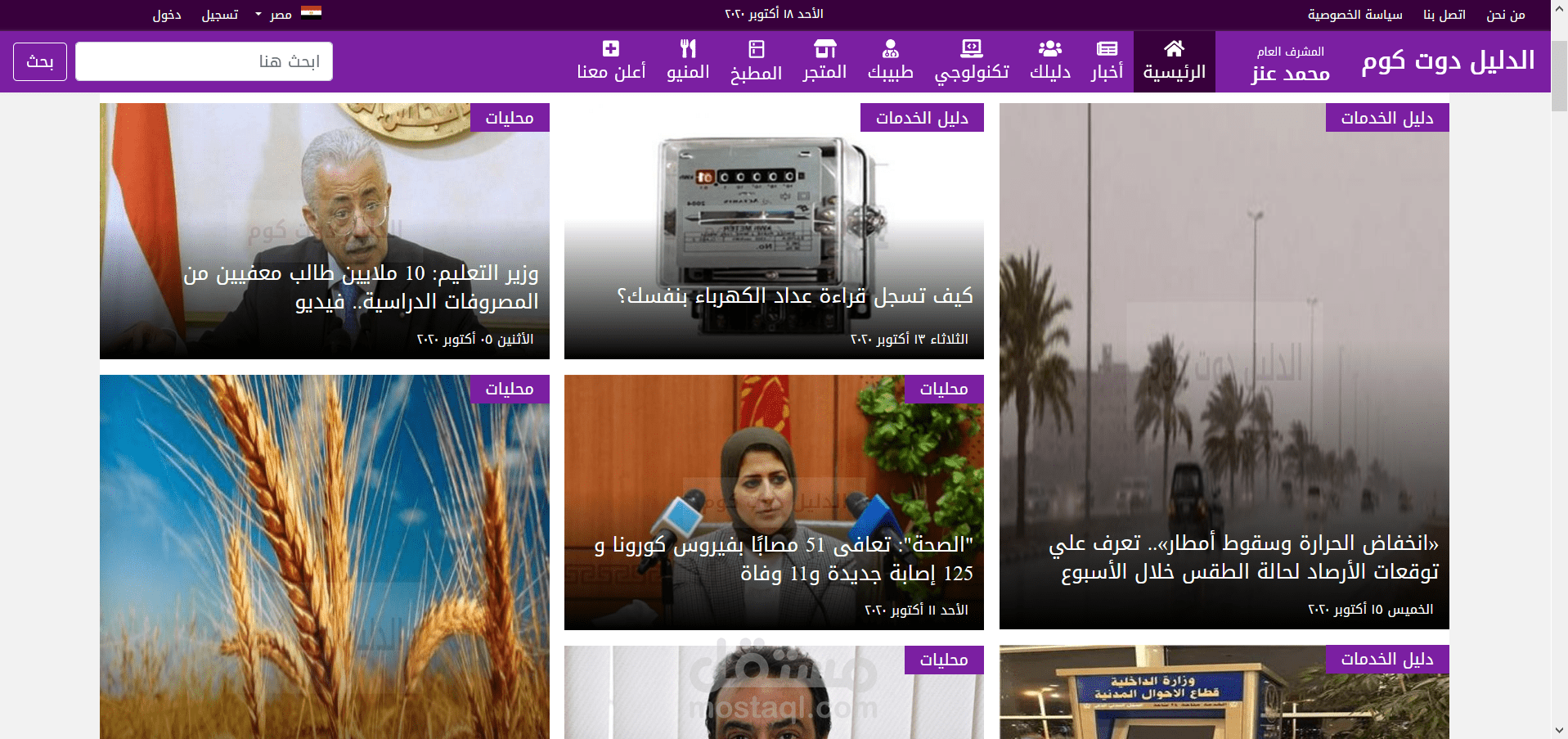Open سياسة الخصوصية link
The image size is (1568, 739).
tap(1355, 15)
